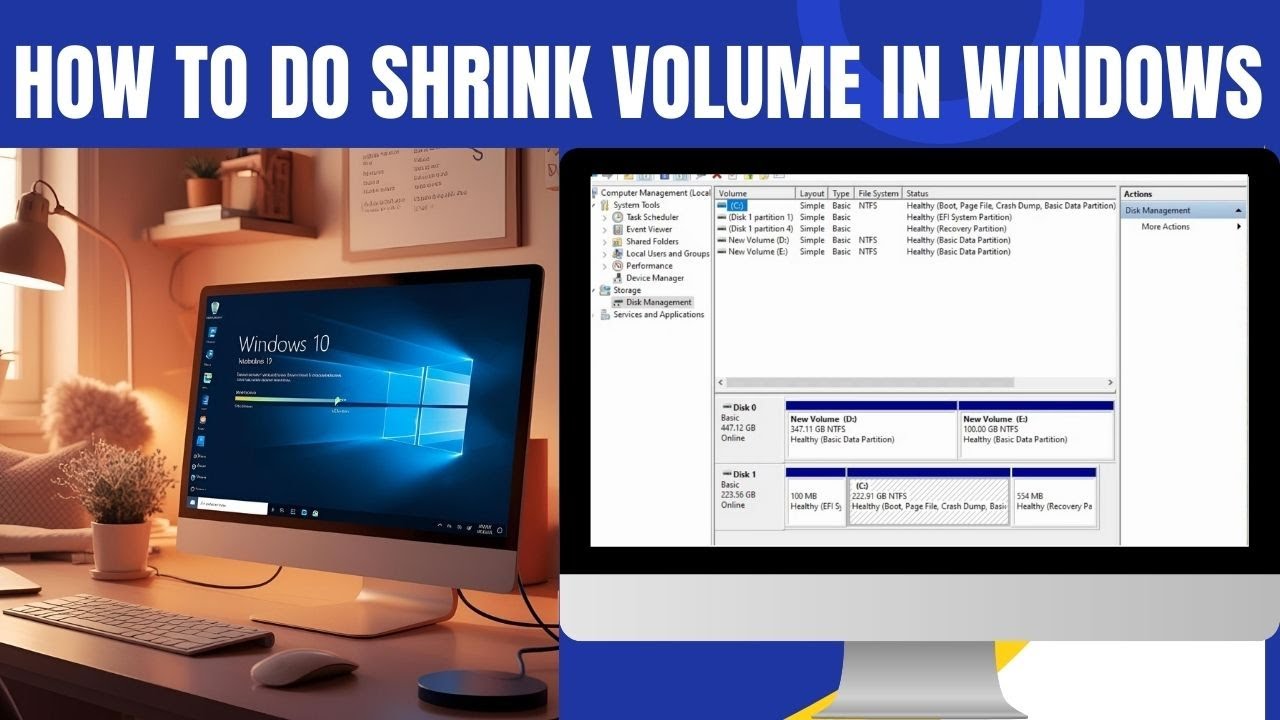Sort by the Type column header

(841, 193)
